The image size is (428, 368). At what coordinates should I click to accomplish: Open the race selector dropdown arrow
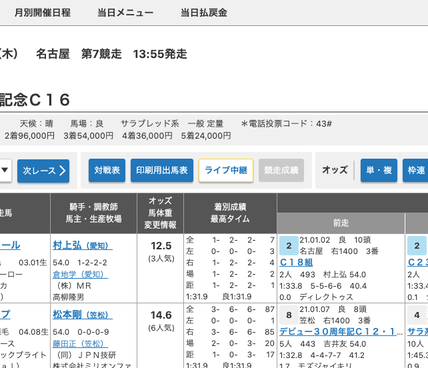tap(5, 170)
